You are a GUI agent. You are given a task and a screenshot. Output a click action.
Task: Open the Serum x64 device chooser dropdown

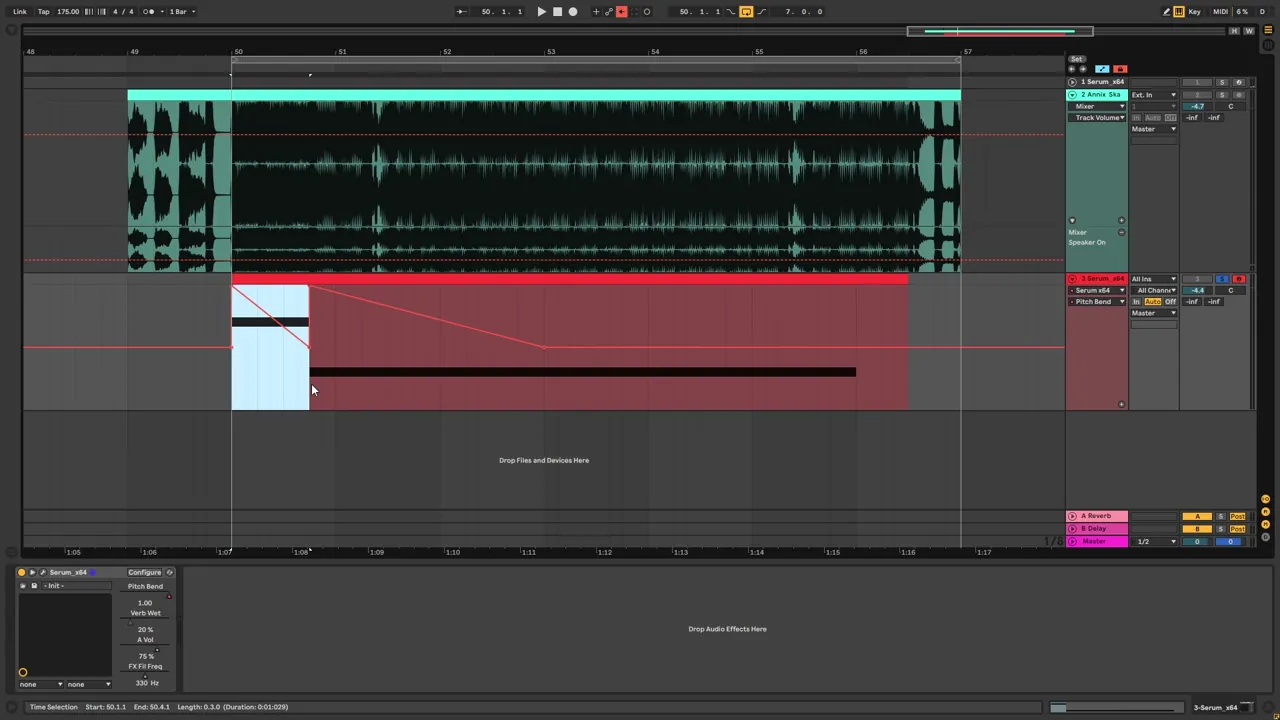click(1098, 291)
